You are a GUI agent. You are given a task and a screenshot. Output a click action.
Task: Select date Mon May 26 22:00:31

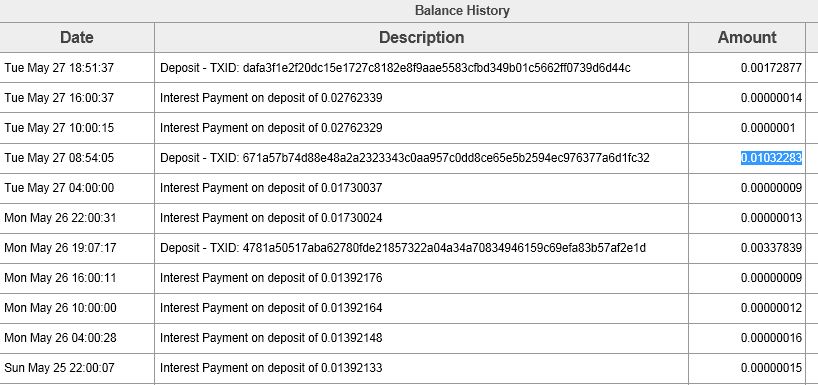[60, 218]
